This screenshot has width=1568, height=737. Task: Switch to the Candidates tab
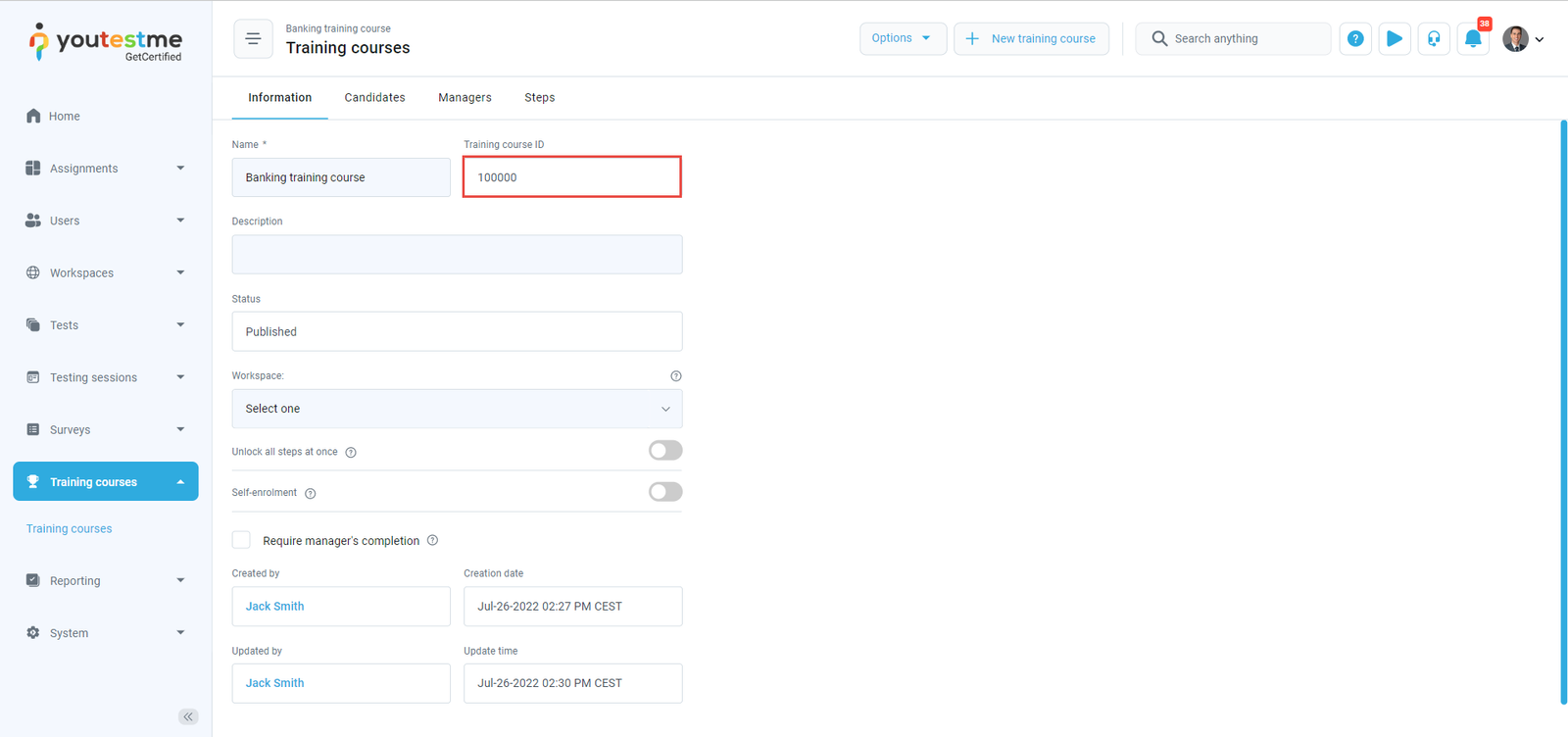374,98
